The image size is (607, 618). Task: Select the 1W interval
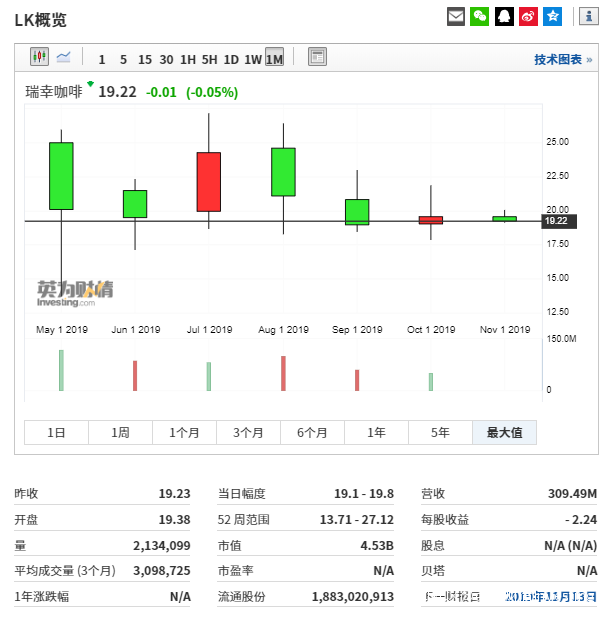pos(253,60)
